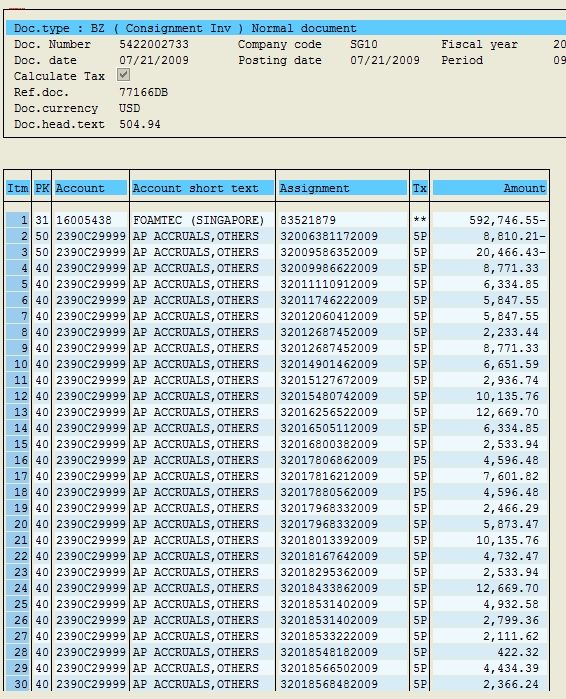
Task: Click amount 7,601.82
Action: click(511, 477)
